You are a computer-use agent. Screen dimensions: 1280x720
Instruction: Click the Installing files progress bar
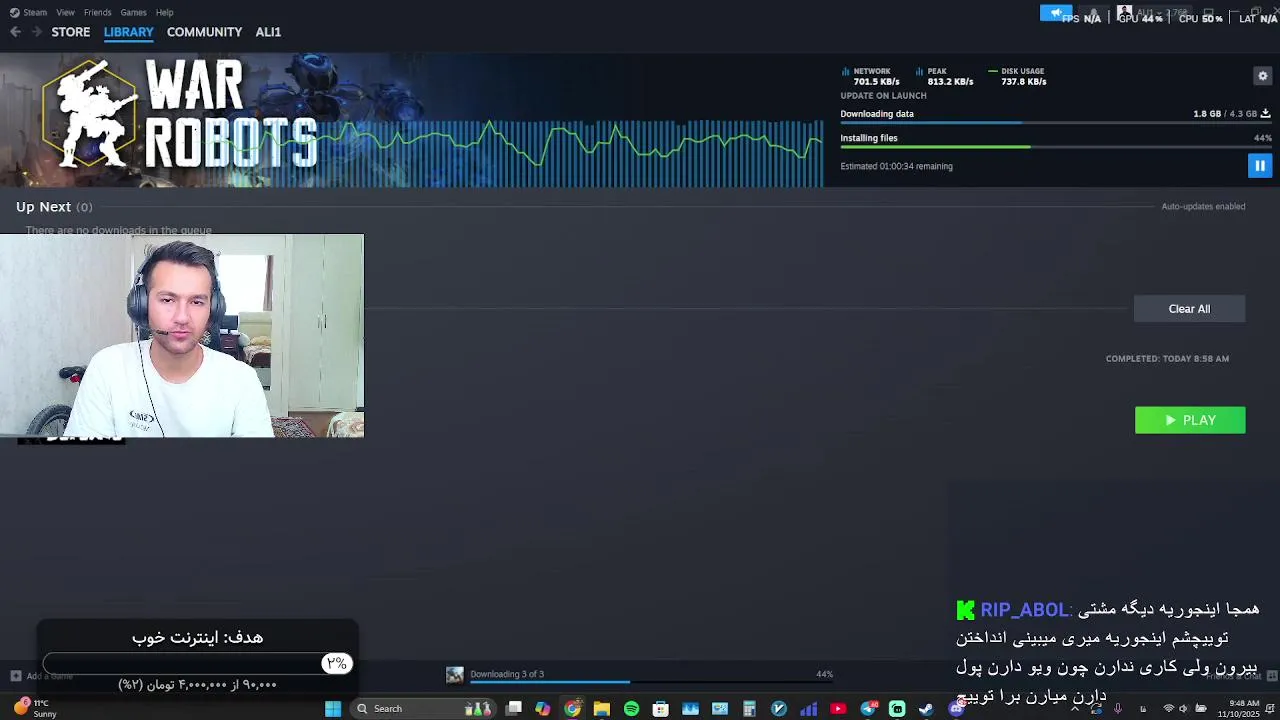(1056, 147)
